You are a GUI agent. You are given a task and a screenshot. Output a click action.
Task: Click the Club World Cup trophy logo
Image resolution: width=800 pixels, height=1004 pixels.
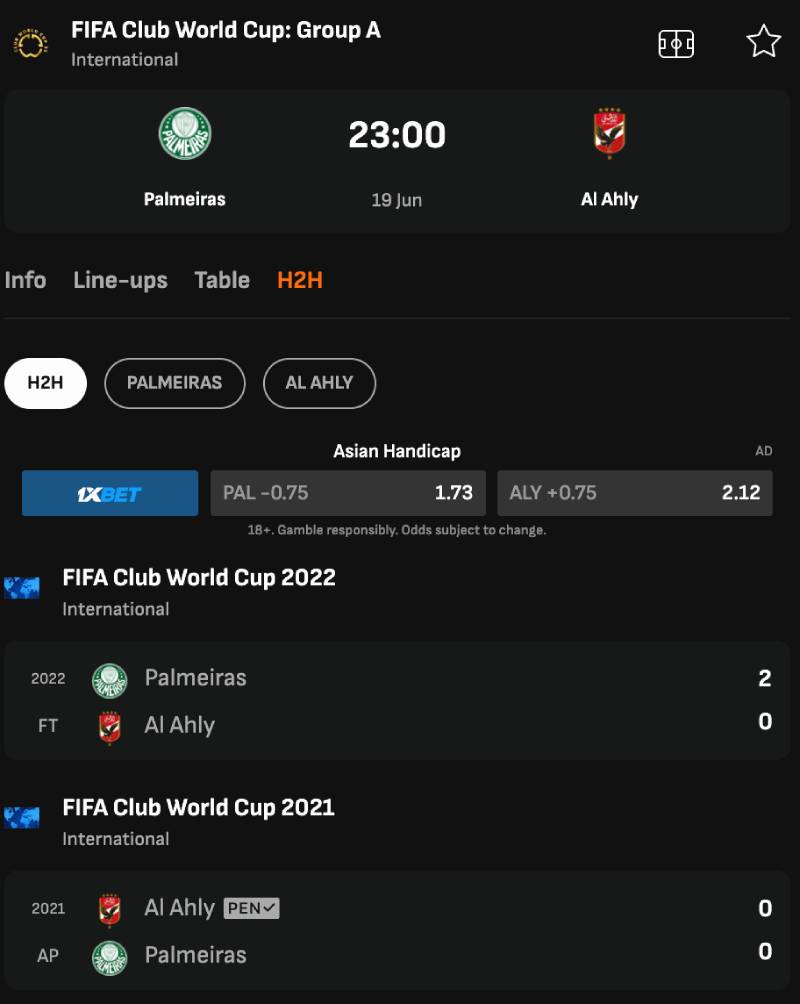click(x=30, y=43)
